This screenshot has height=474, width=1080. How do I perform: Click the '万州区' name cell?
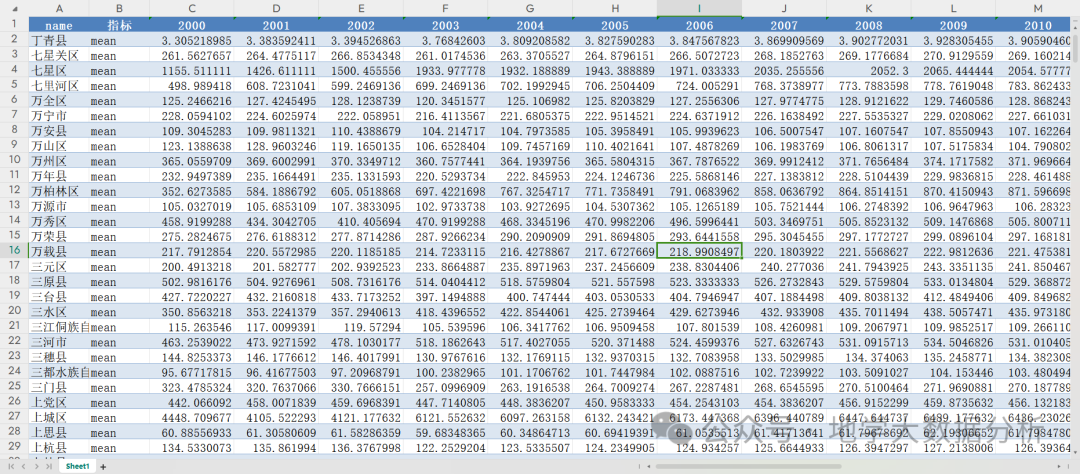pyautogui.click(x=59, y=161)
